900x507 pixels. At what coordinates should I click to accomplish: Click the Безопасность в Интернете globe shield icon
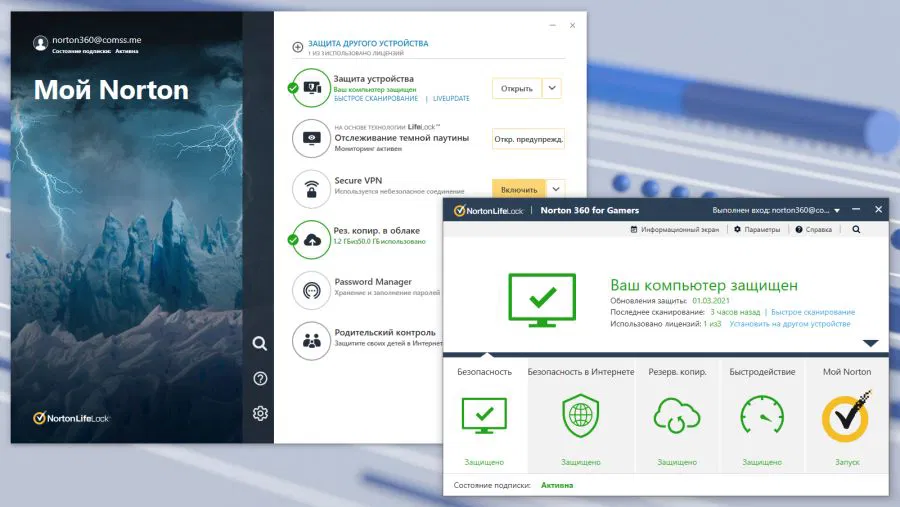pyautogui.click(x=580, y=416)
